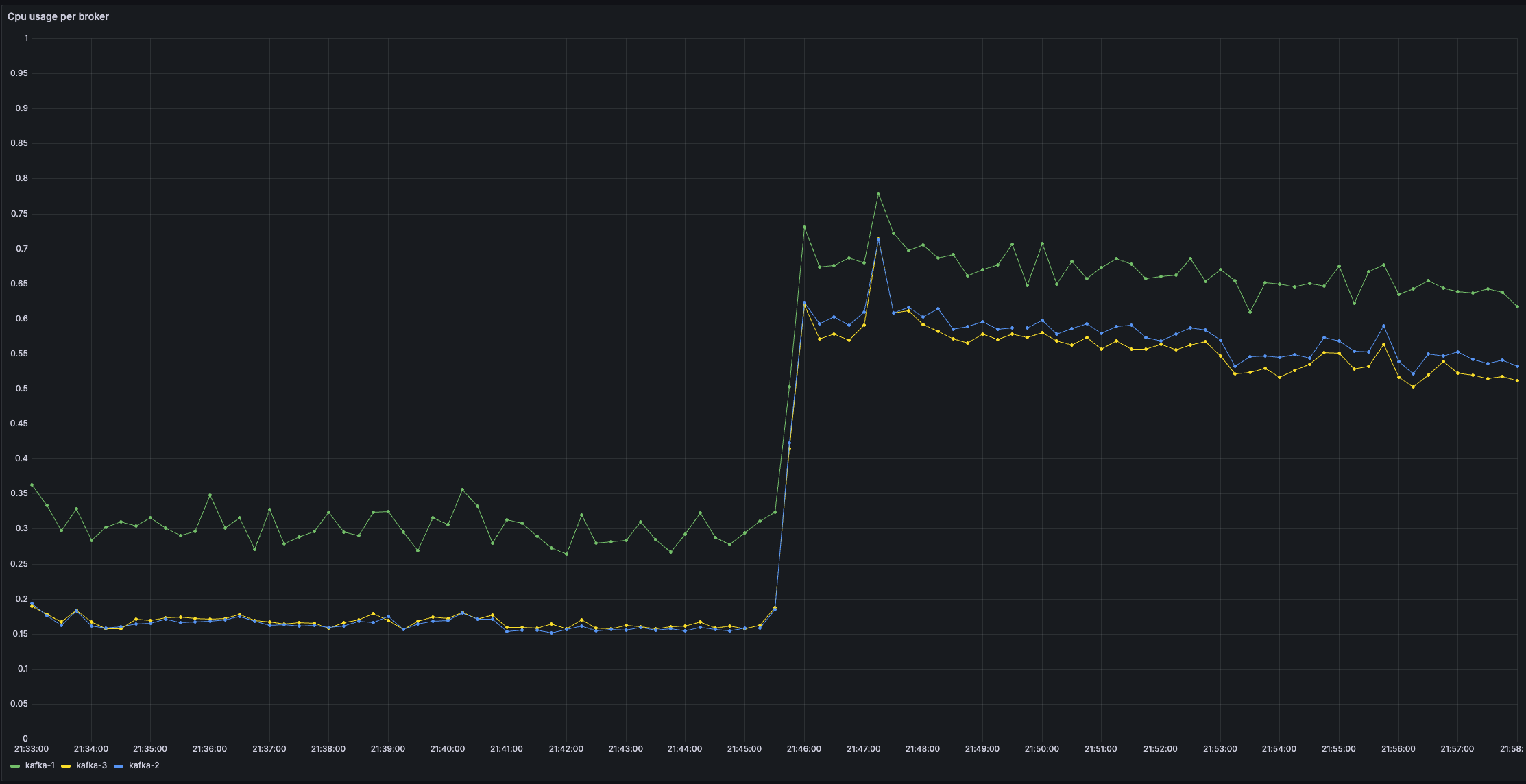Toggle kafka-2 series via its legend label
1526x784 pixels.
[x=144, y=765]
